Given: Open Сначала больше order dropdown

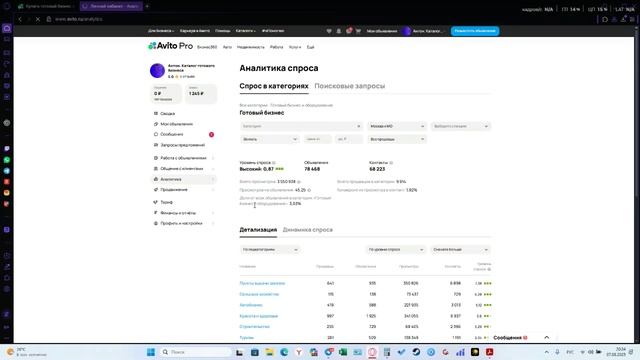Looking at the screenshot, I should tap(461, 249).
